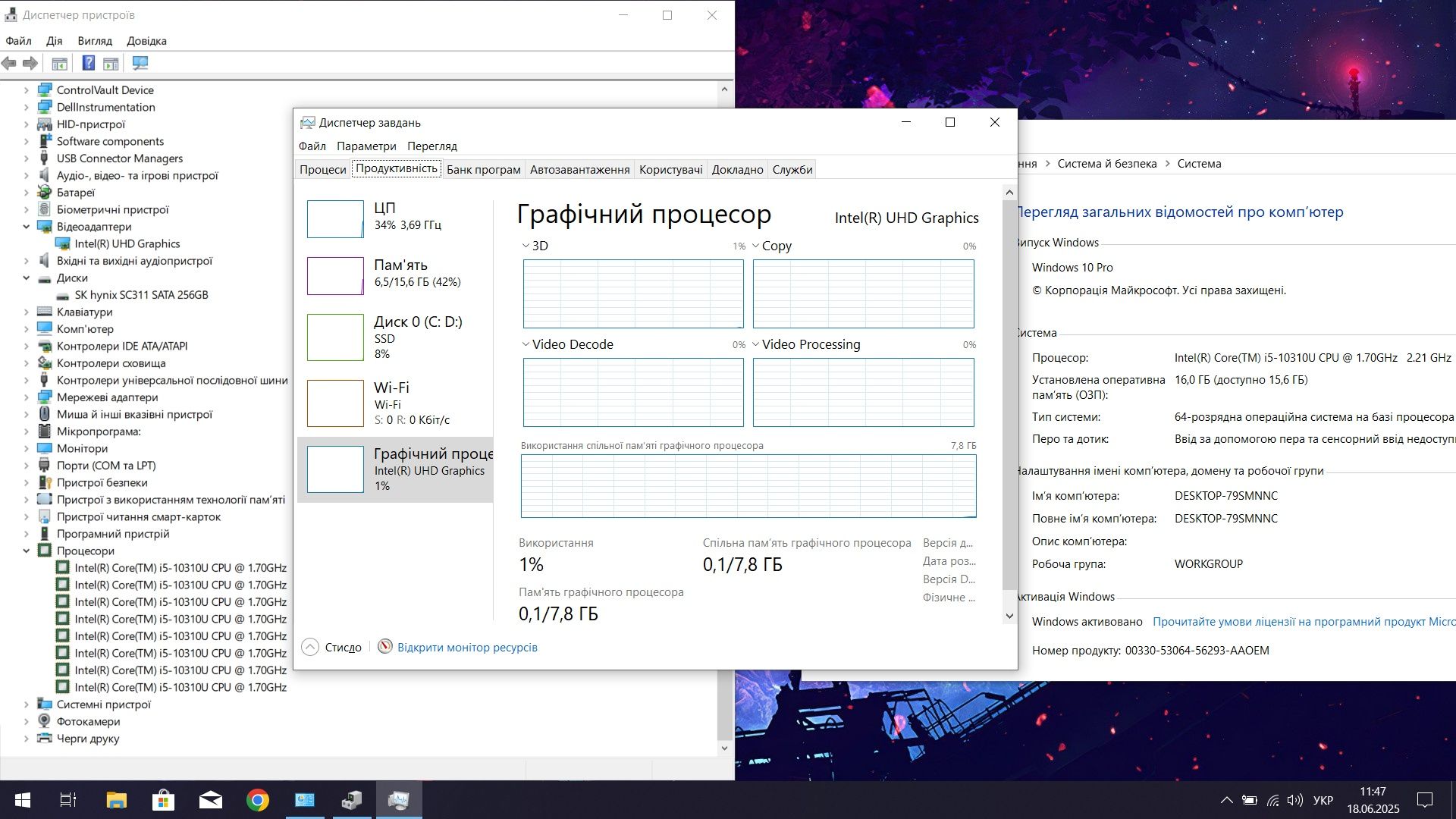Expand the Батареї tree node

(x=27, y=193)
